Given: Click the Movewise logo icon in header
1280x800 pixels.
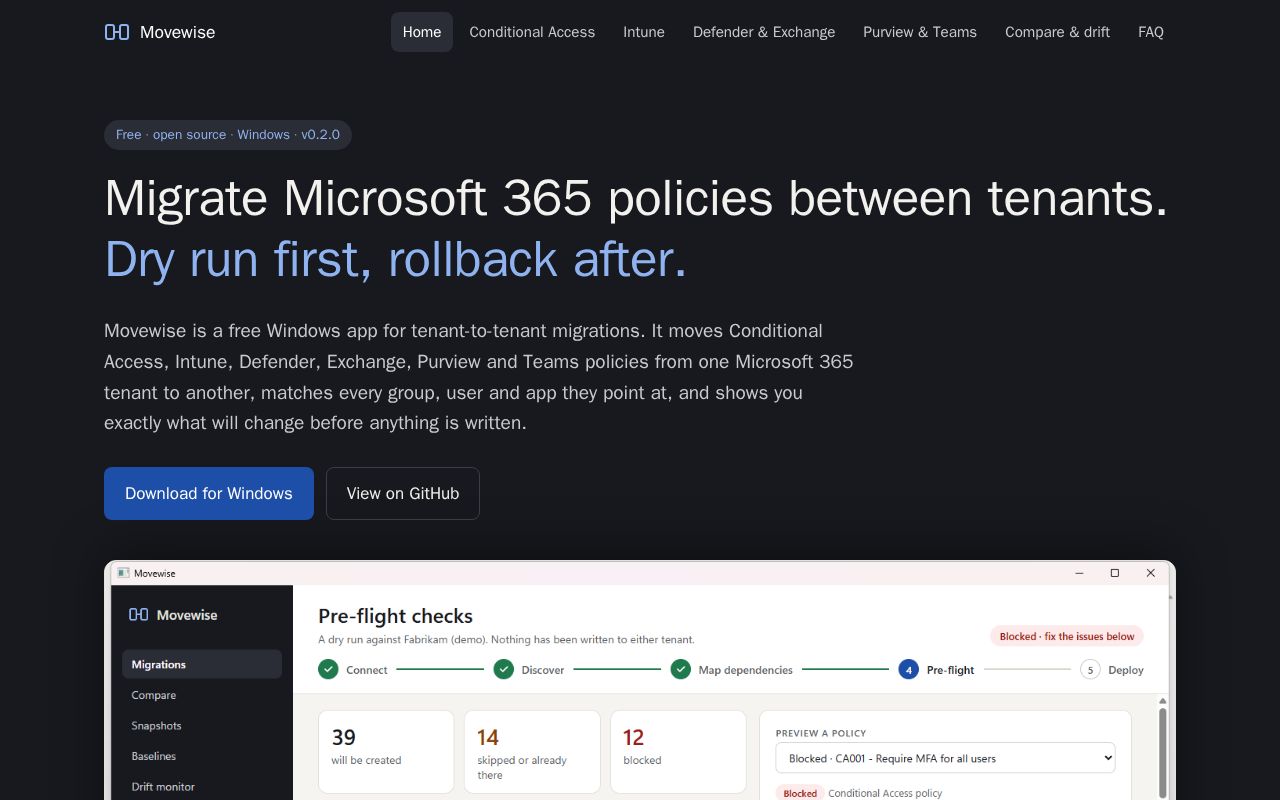Looking at the screenshot, I should pyautogui.click(x=117, y=32).
